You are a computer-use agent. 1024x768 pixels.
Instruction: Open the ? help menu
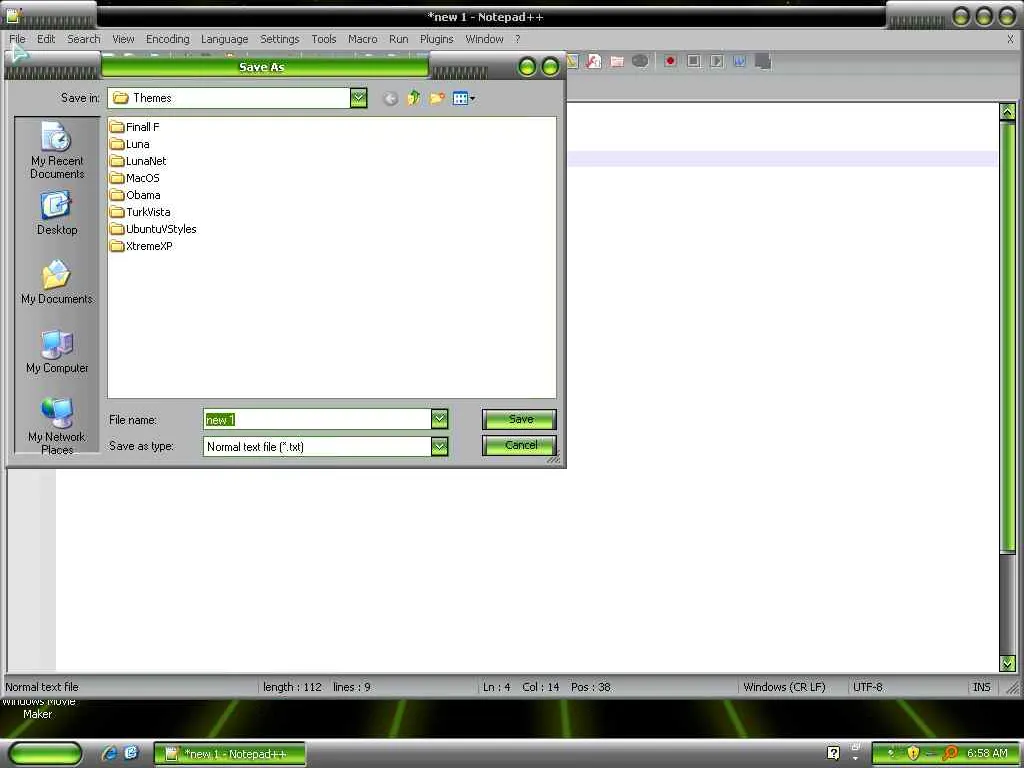[x=517, y=39]
